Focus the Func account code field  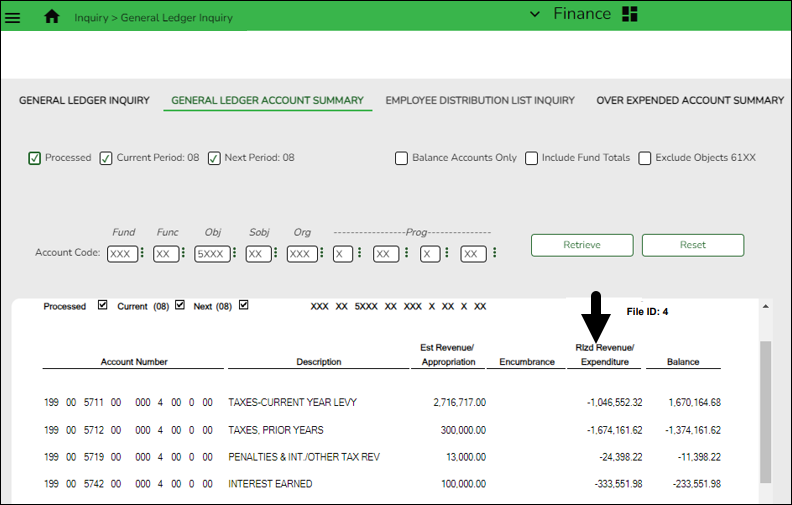(166, 254)
